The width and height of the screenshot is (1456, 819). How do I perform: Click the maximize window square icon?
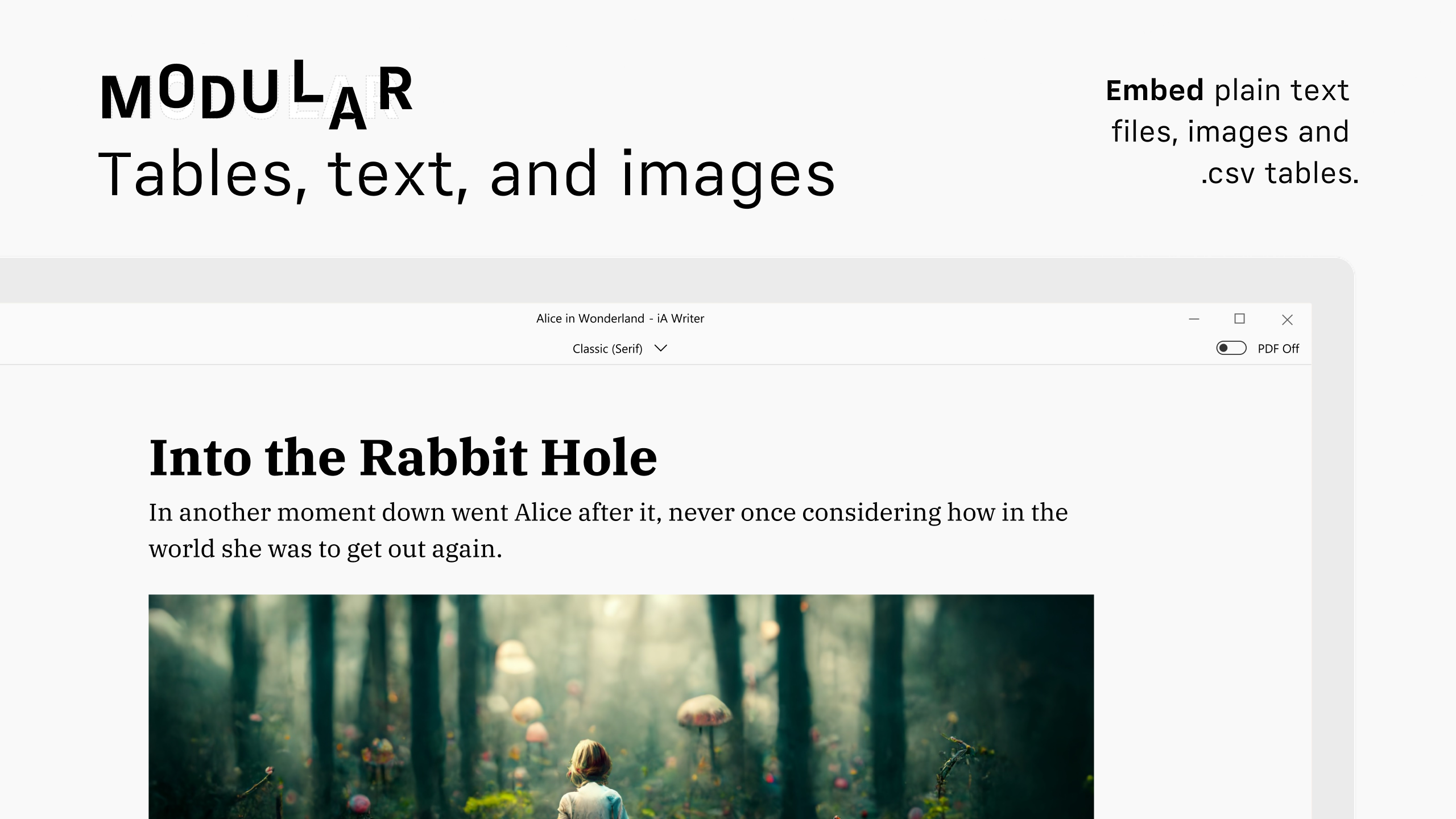1240,320
